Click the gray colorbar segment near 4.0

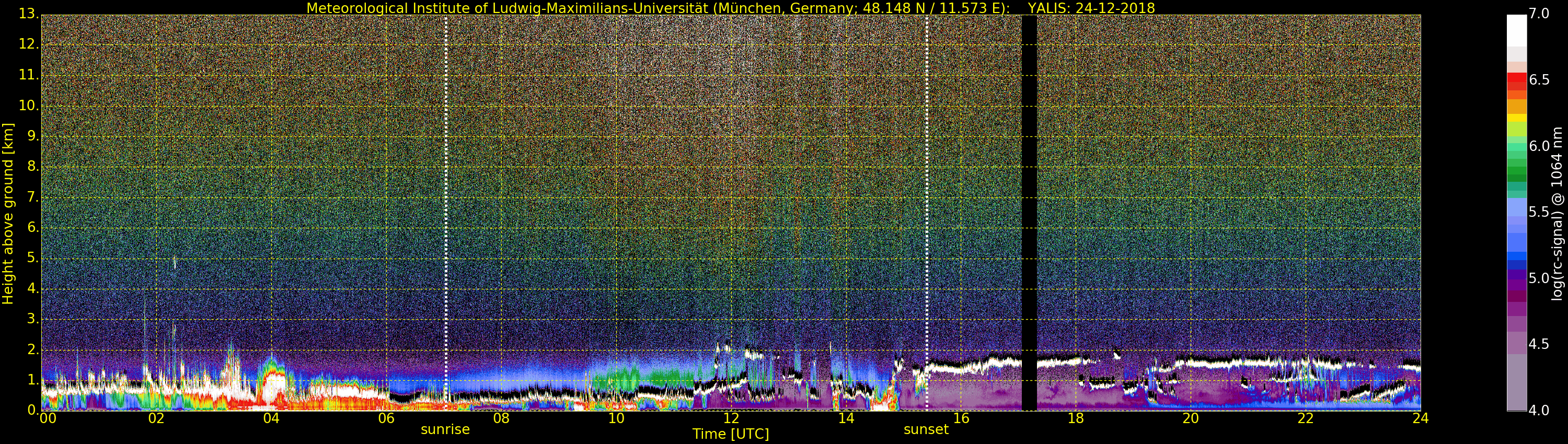(1516, 382)
